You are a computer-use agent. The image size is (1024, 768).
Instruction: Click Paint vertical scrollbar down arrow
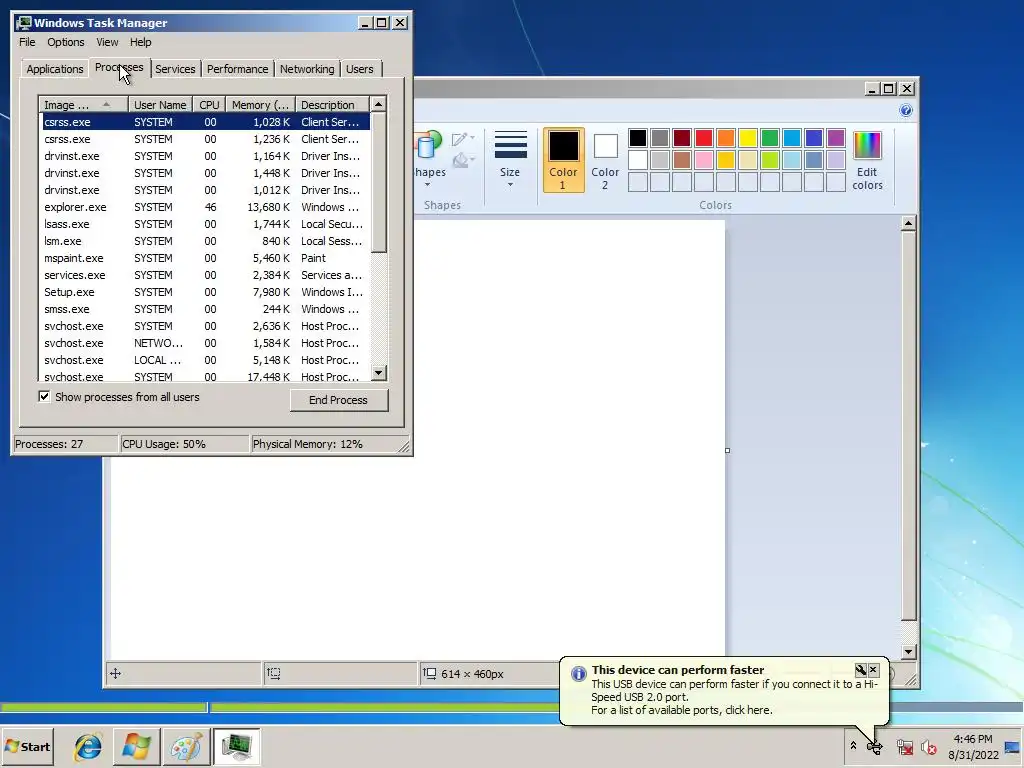click(x=908, y=651)
